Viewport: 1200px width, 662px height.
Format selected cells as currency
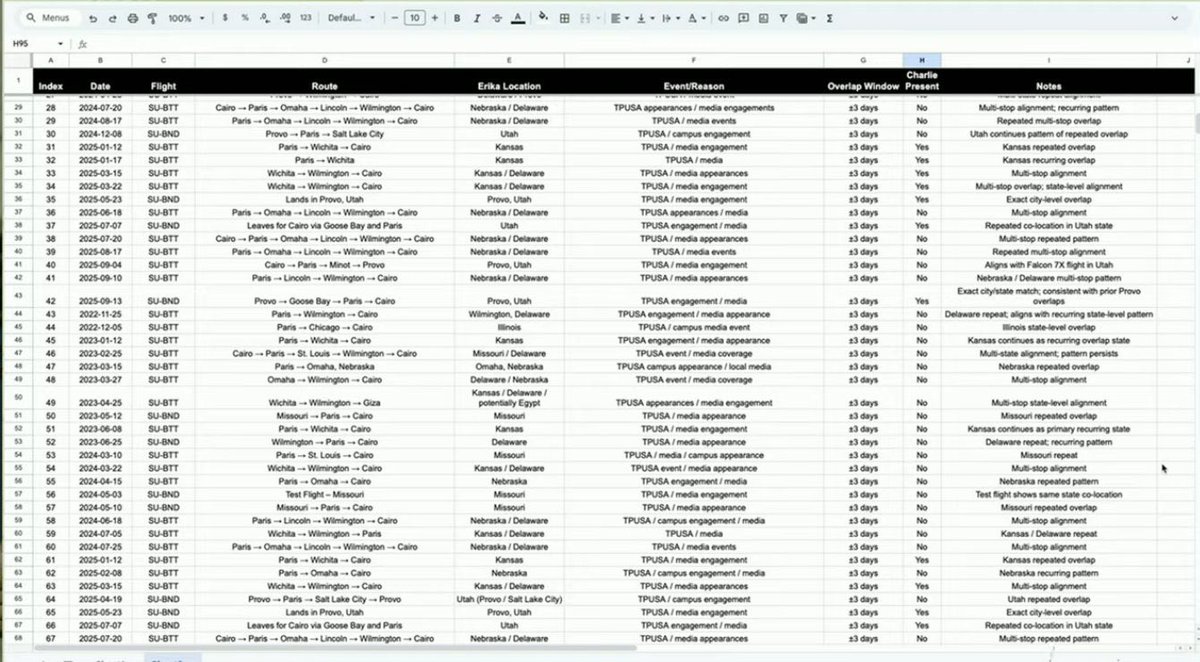(x=225, y=18)
